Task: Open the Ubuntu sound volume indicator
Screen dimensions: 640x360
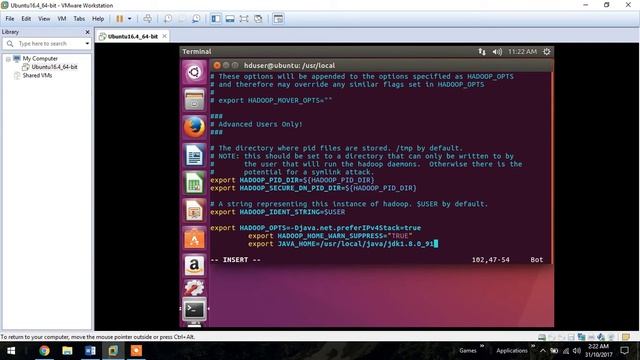Action: tap(497, 52)
